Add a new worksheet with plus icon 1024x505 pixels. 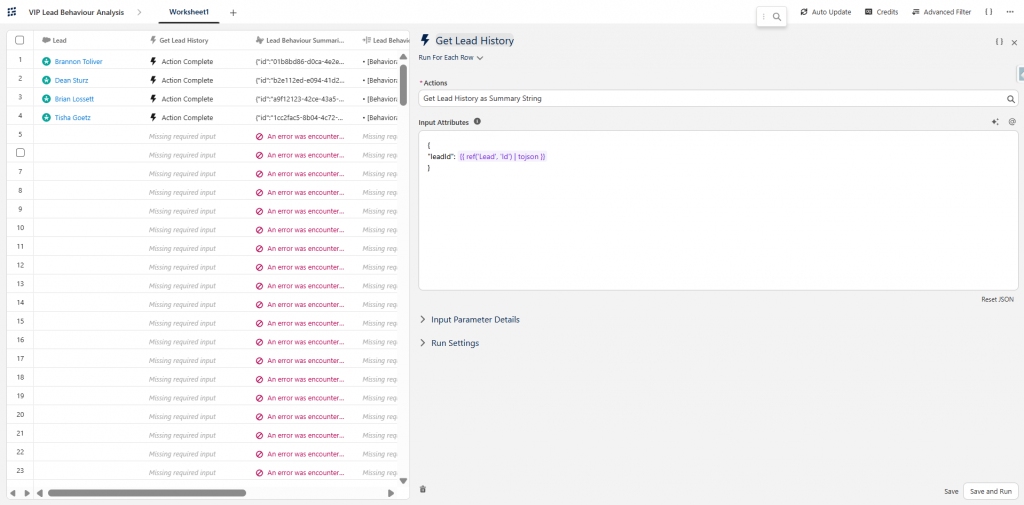(x=233, y=12)
